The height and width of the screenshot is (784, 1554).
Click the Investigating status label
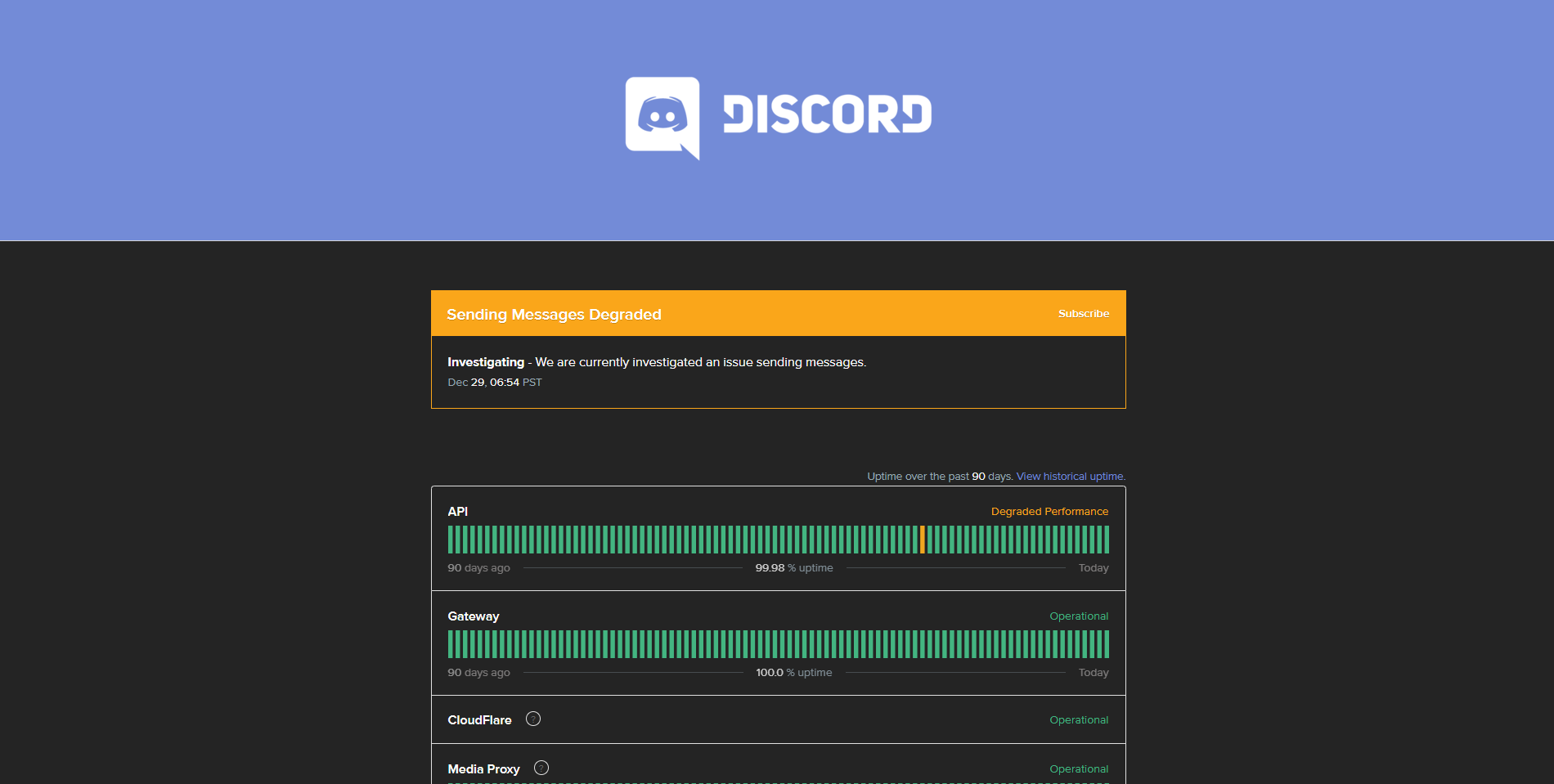(486, 362)
